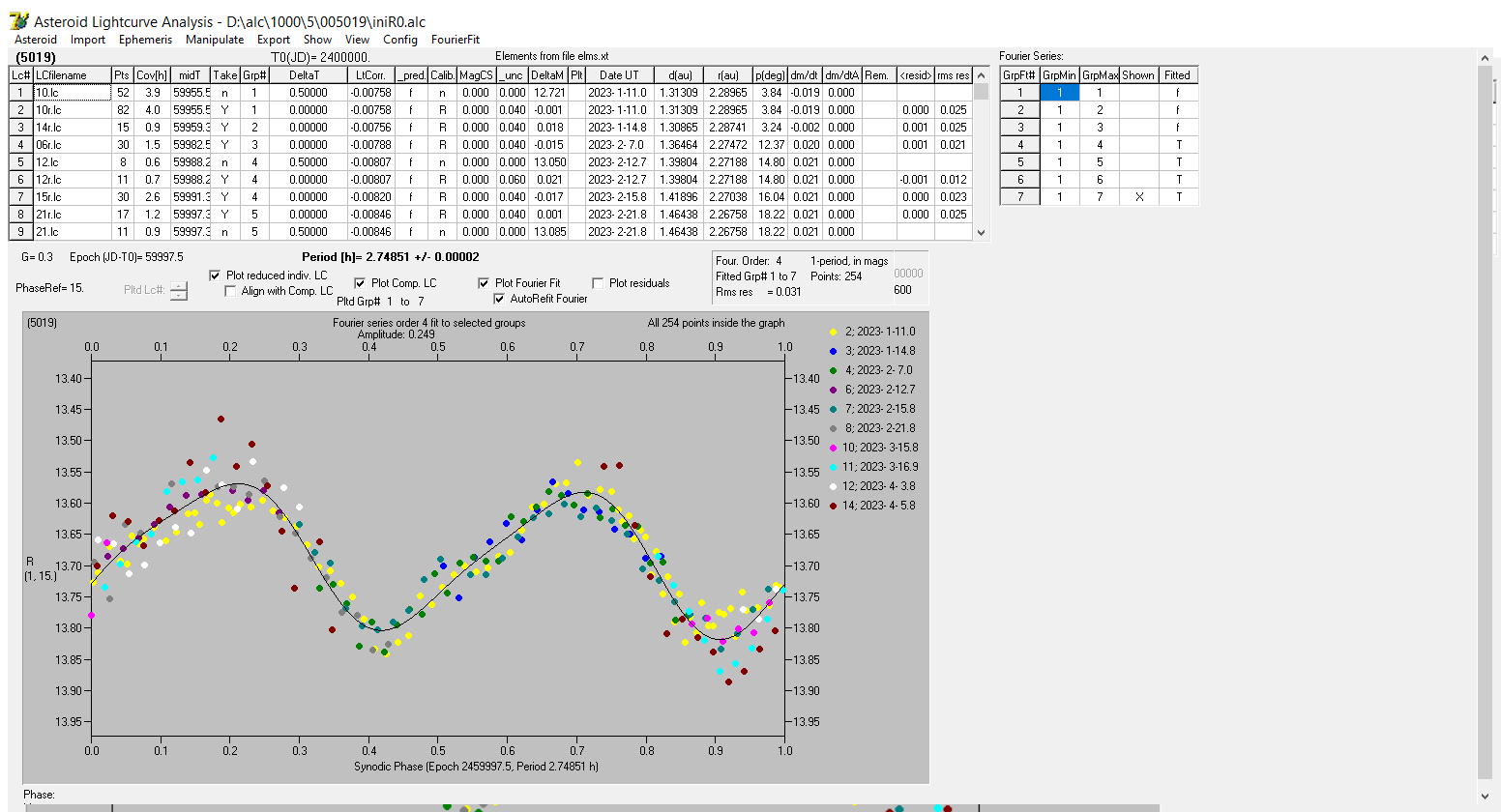Click the Asteroid Lightcurve Analysis app icon
The width and height of the screenshot is (1501, 812).
[x=18, y=20]
